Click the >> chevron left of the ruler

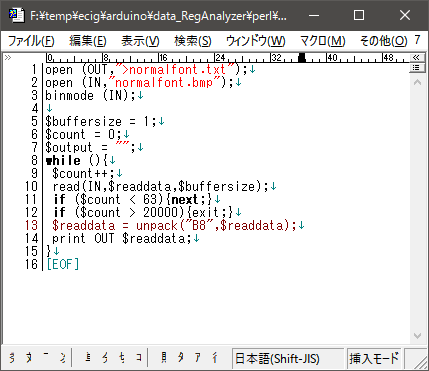(x=8, y=58)
